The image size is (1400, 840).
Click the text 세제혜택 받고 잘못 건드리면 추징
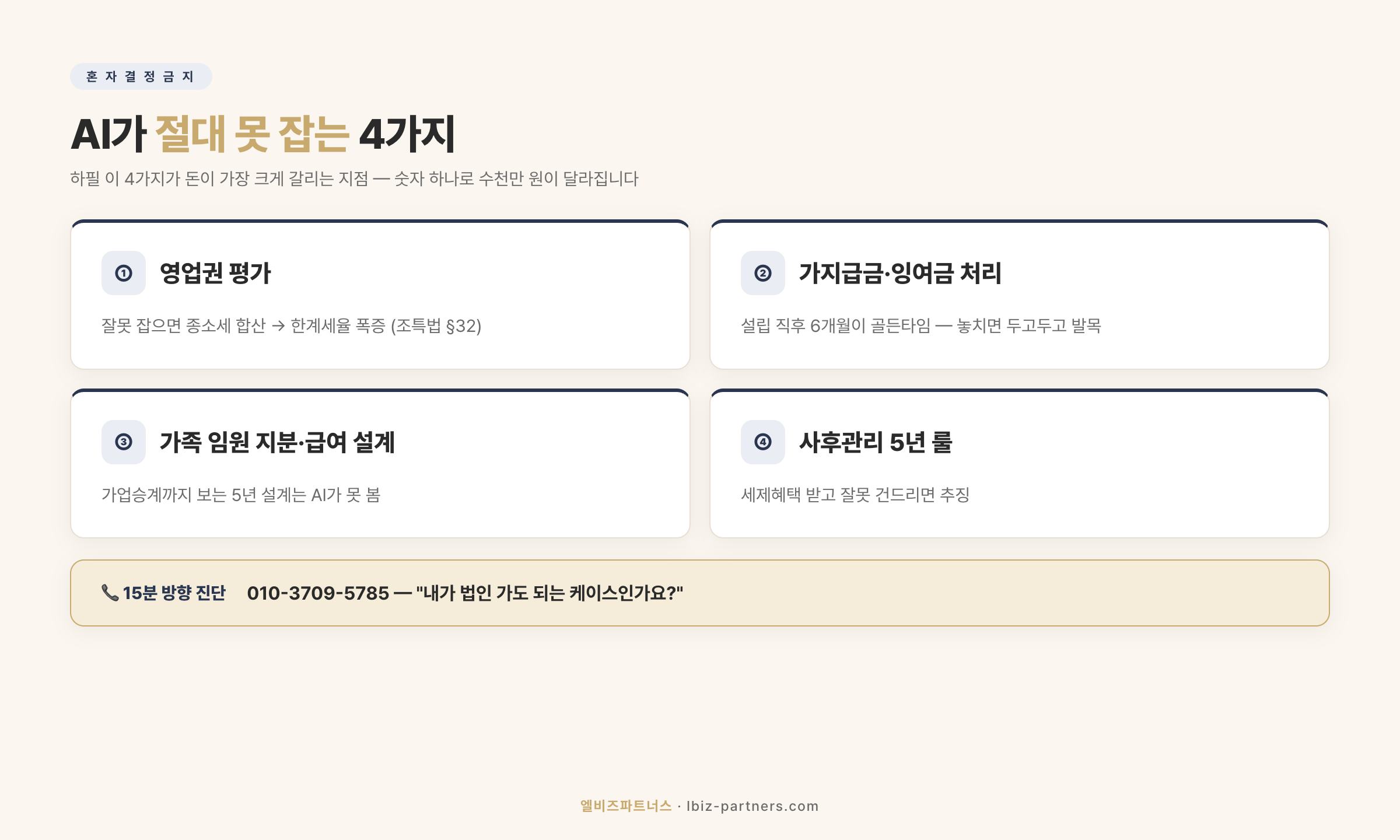[x=855, y=495]
